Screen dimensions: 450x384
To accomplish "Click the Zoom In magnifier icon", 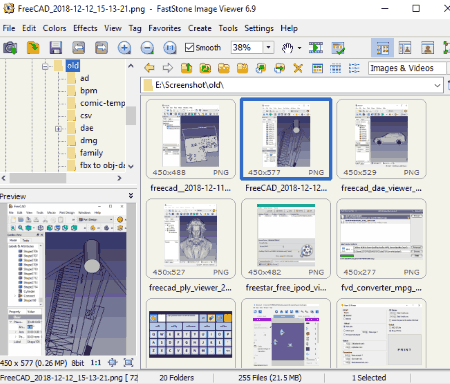I will pos(124,48).
